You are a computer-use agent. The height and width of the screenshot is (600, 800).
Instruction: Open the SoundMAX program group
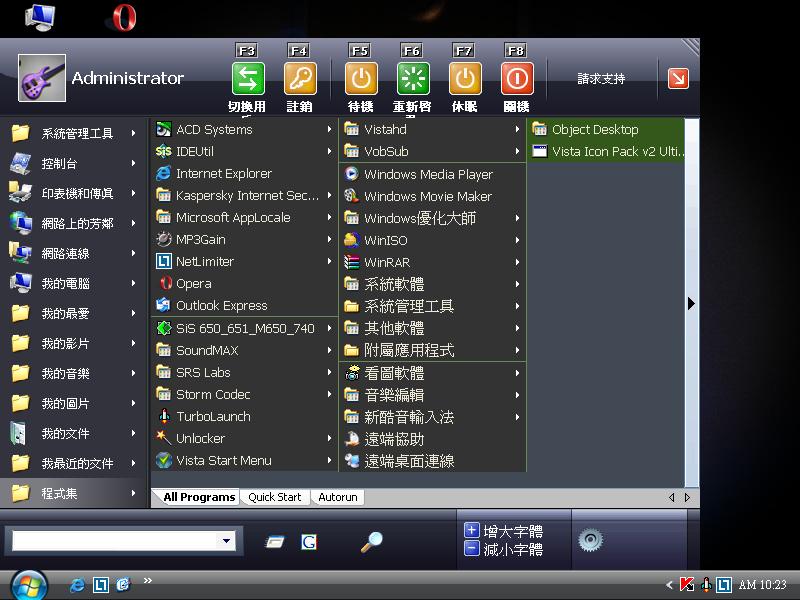pos(245,351)
